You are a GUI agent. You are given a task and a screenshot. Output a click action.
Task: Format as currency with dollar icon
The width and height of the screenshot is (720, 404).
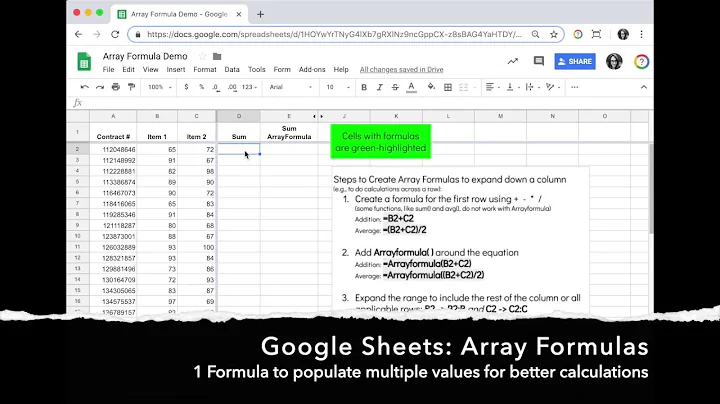point(186,87)
